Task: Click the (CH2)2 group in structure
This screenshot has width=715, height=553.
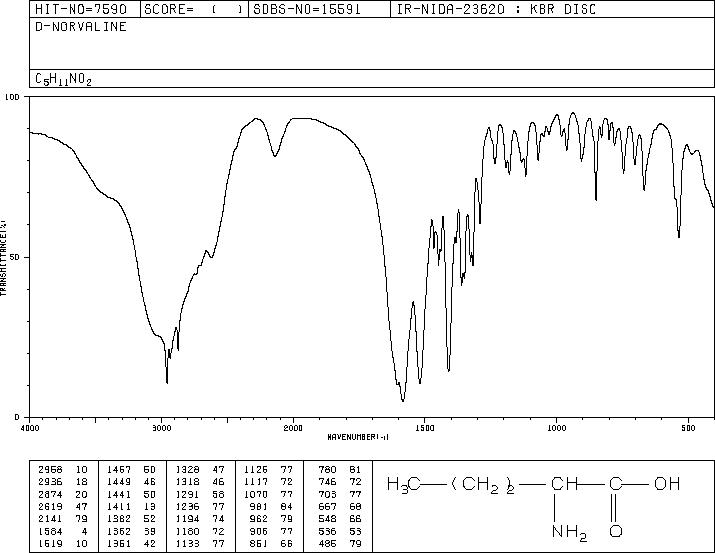Action: (x=483, y=485)
